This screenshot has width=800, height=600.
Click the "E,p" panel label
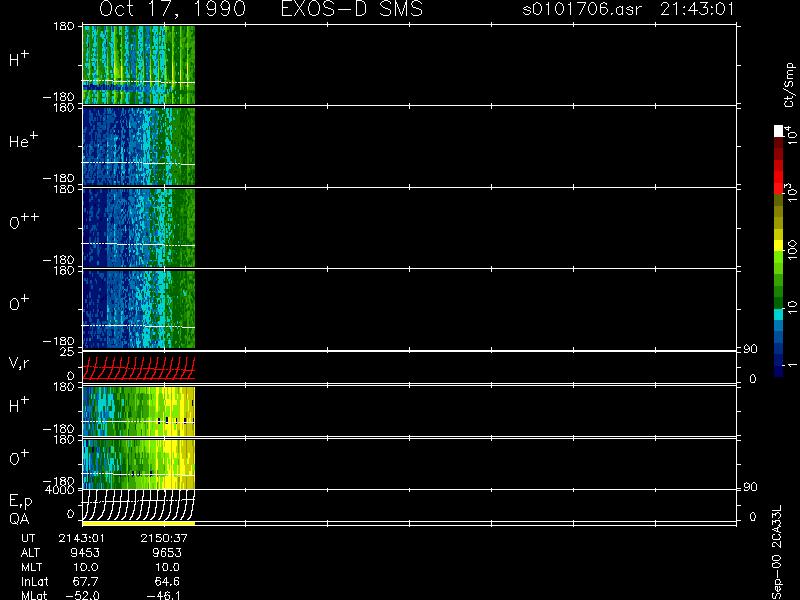pyautogui.click(x=20, y=501)
